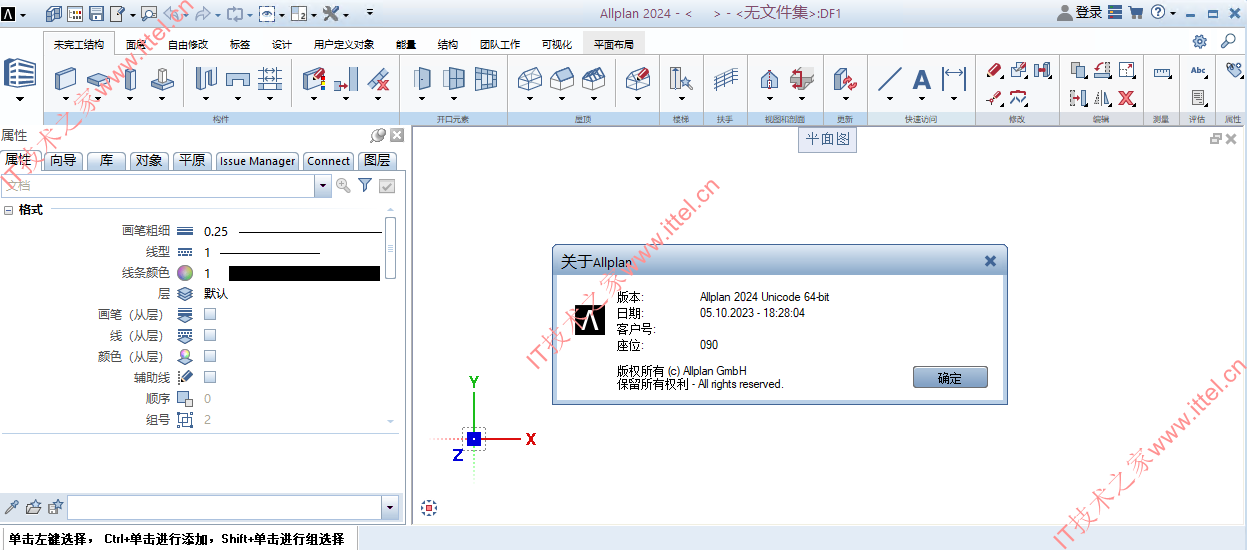Click the 库 palette tab
The width and height of the screenshot is (1247, 550).
[106, 160]
